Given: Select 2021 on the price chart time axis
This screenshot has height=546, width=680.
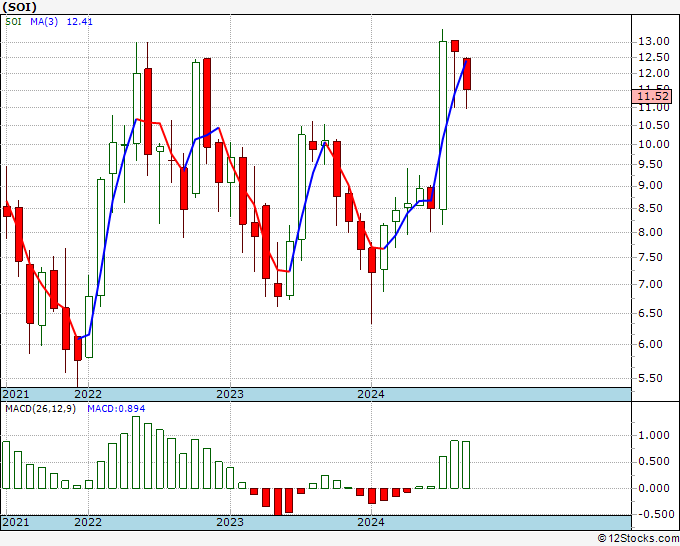Looking at the screenshot, I should click(x=16, y=394).
